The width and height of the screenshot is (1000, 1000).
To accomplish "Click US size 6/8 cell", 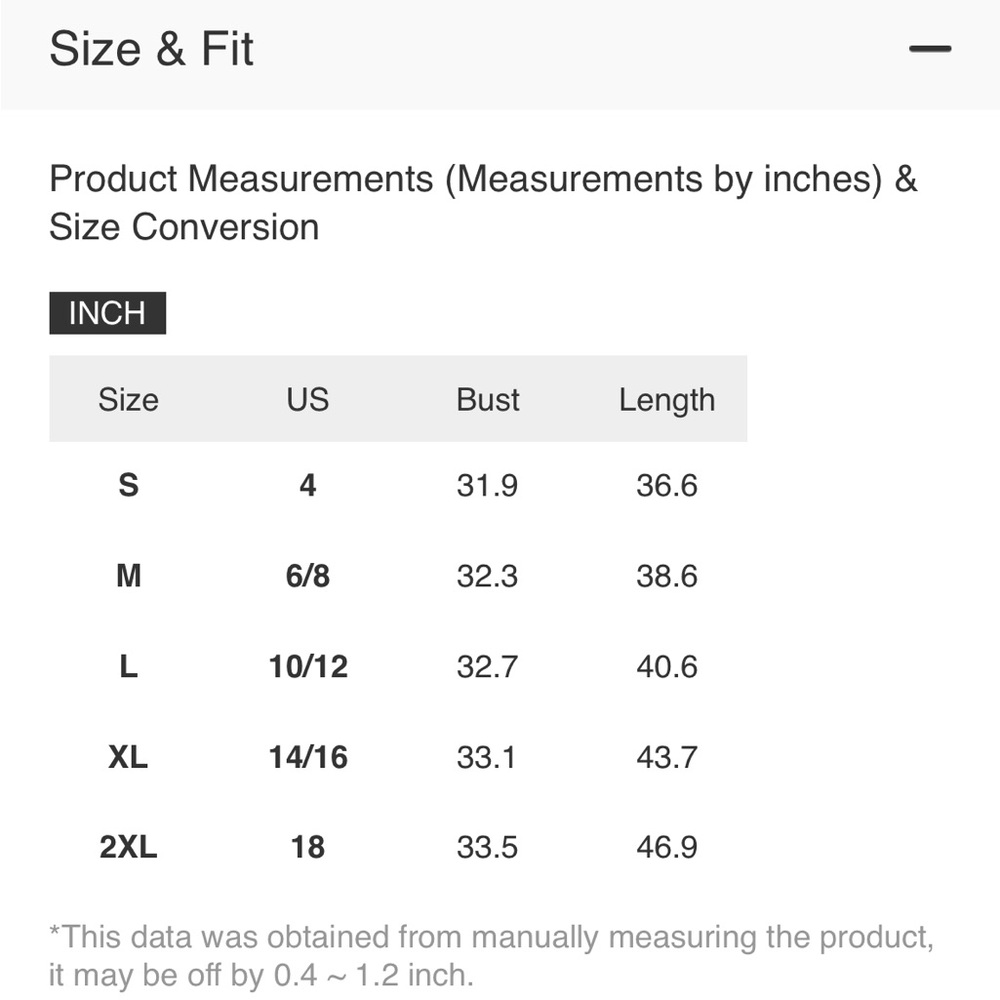I will [x=307, y=576].
